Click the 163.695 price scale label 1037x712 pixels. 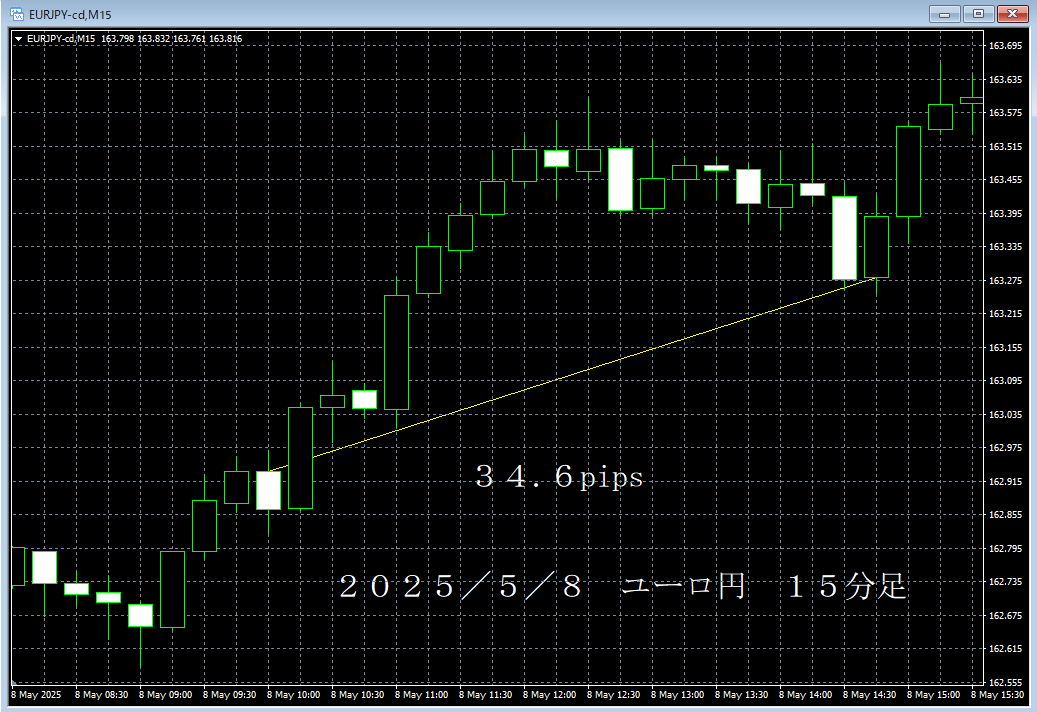click(x=1005, y=46)
